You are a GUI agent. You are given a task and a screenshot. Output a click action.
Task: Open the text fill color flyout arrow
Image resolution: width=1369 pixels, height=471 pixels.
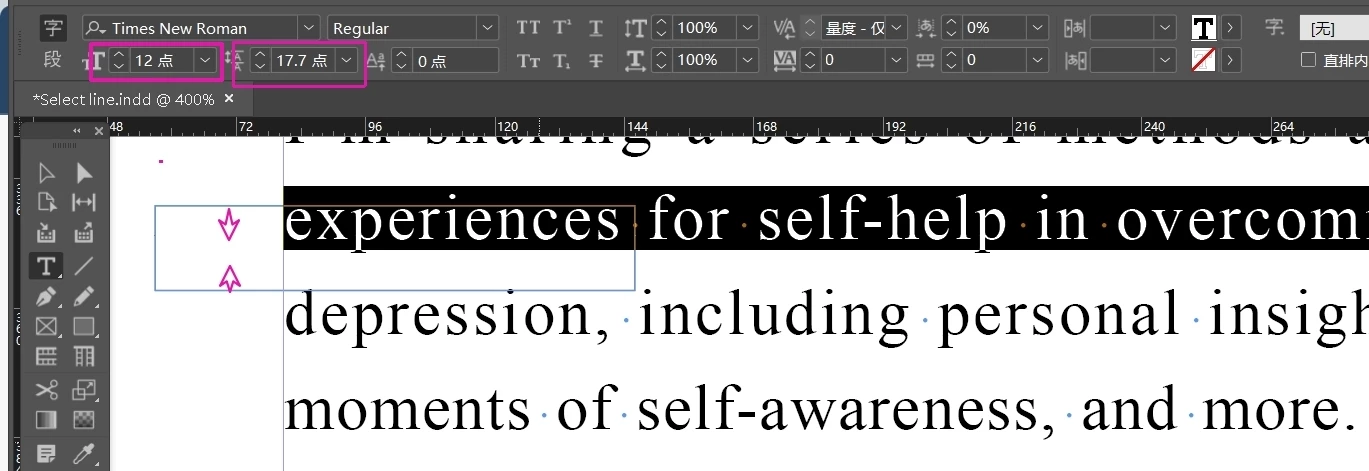pyautogui.click(x=1229, y=28)
